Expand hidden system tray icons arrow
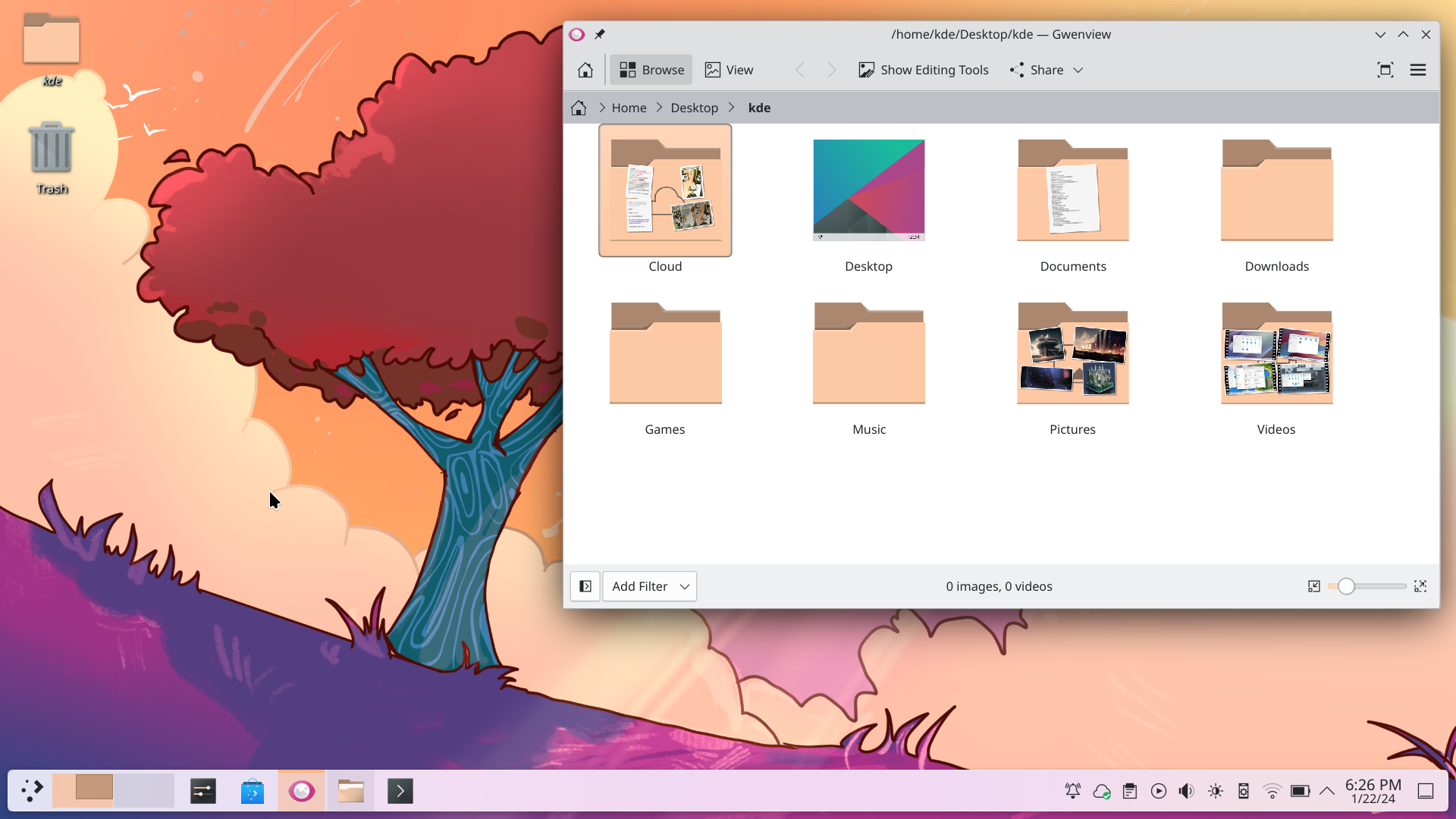1456x819 pixels. 1326,791
